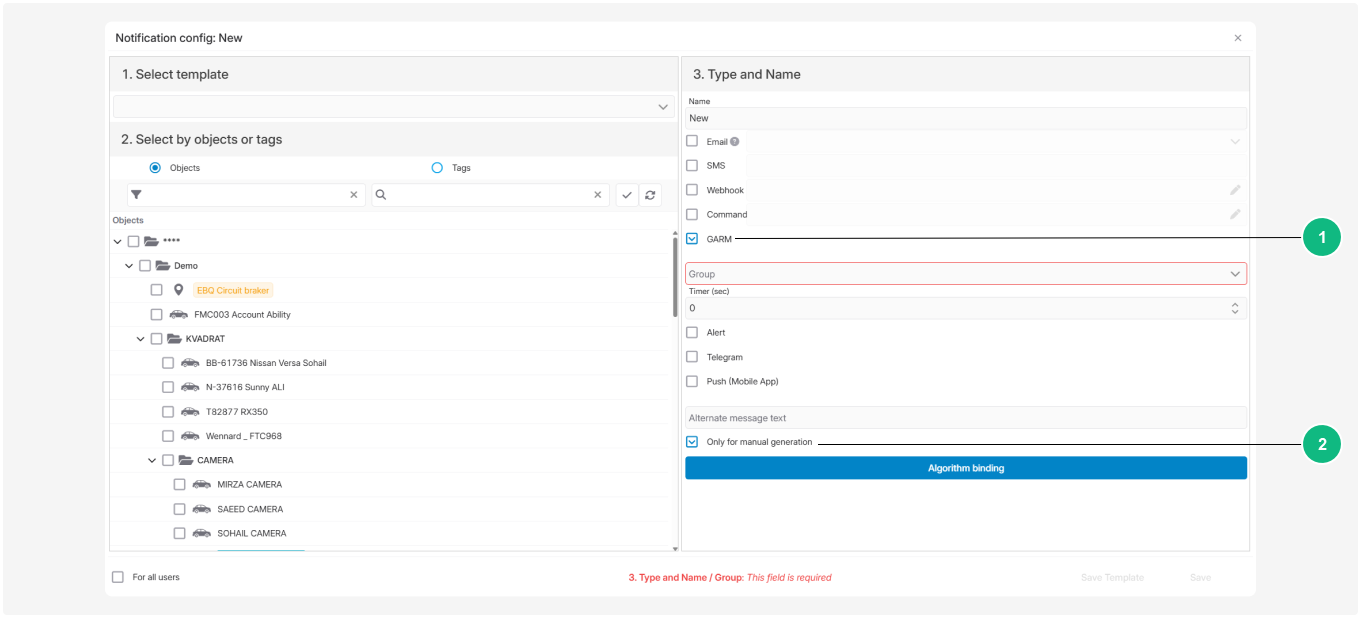1364x618 pixels.
Task: Clear the filter field with X icon
Action: [353, 195]
